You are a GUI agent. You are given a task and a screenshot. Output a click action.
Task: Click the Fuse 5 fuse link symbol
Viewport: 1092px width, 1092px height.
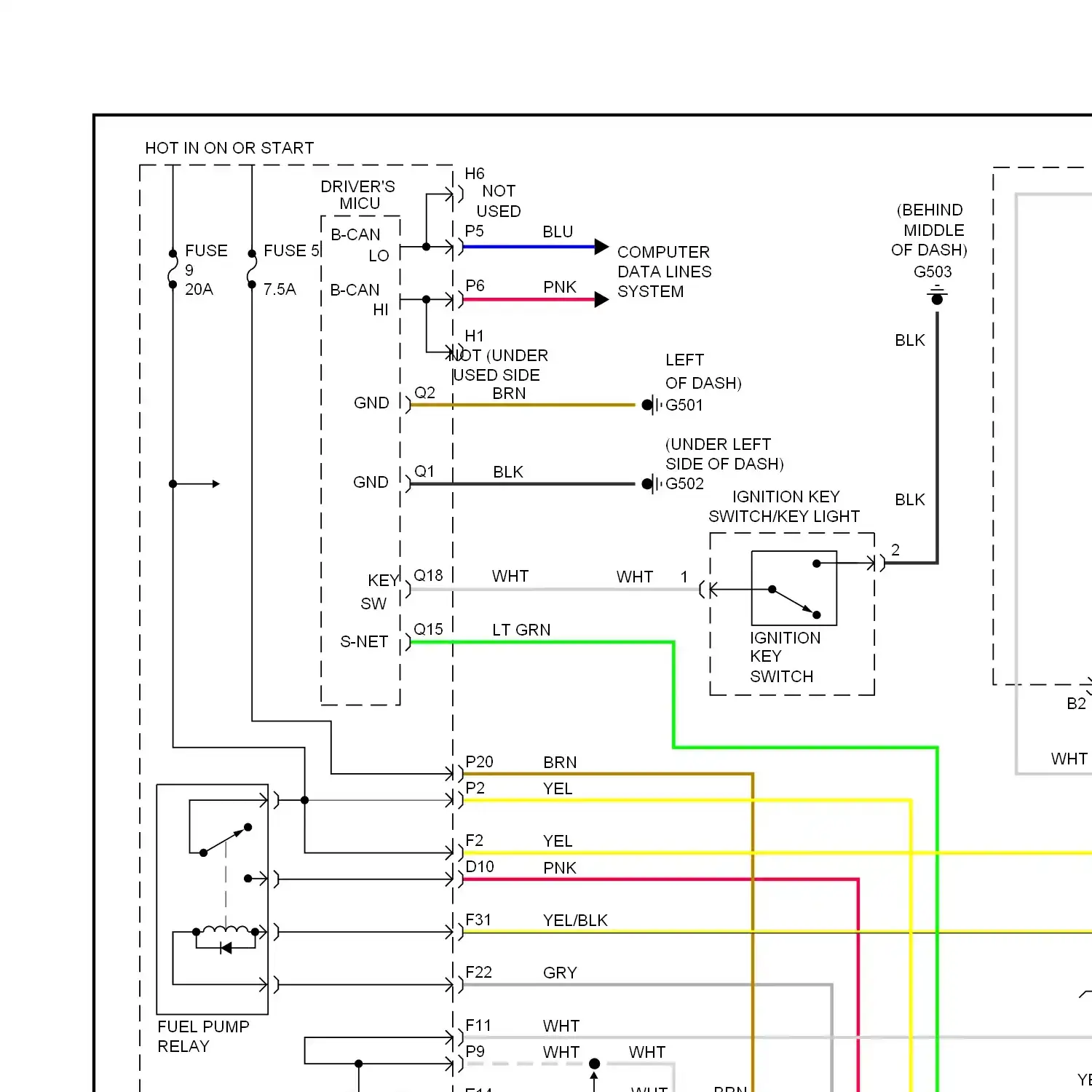(252, 269)
